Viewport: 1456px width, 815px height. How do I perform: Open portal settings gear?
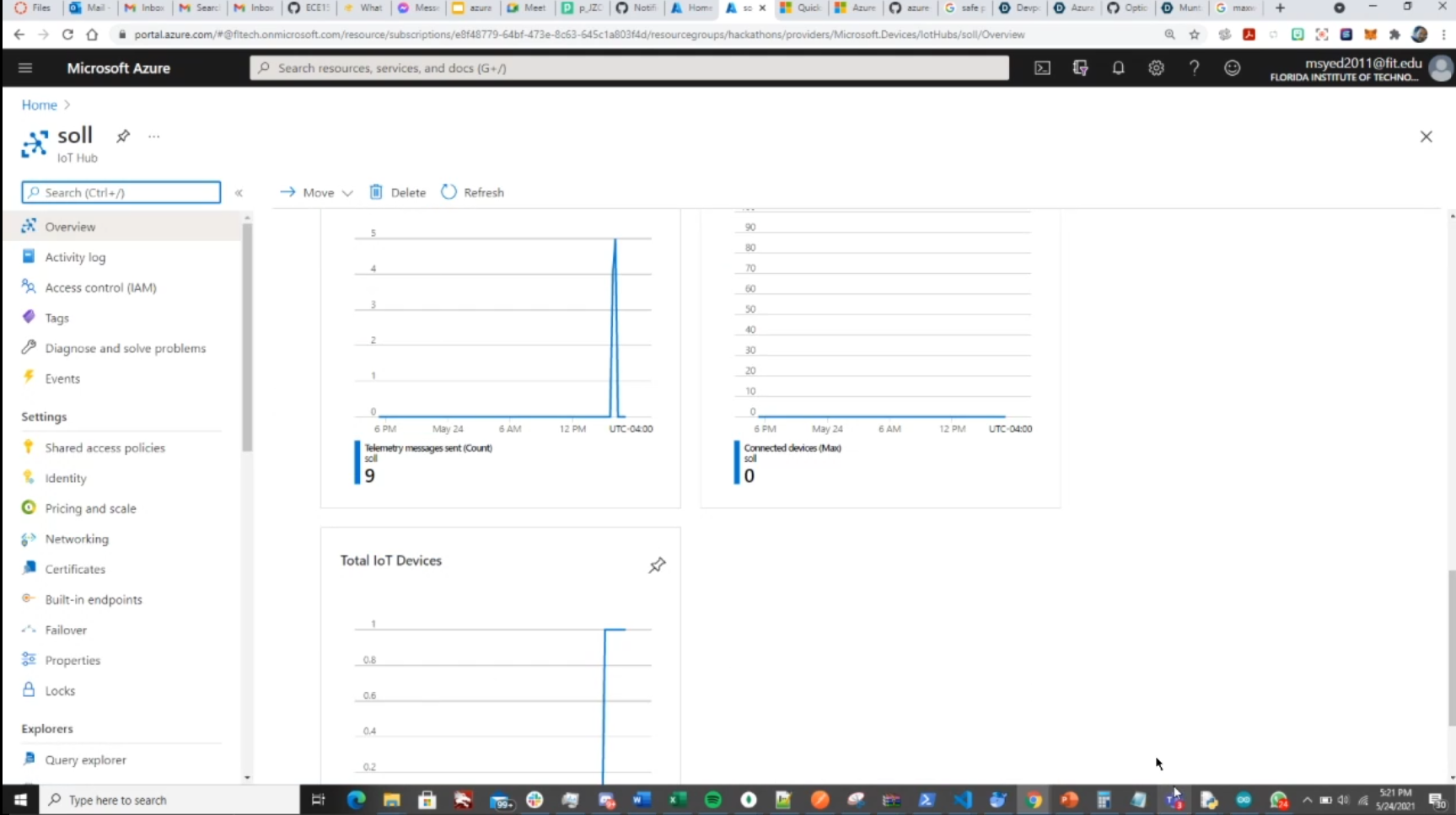point(1156,68)
